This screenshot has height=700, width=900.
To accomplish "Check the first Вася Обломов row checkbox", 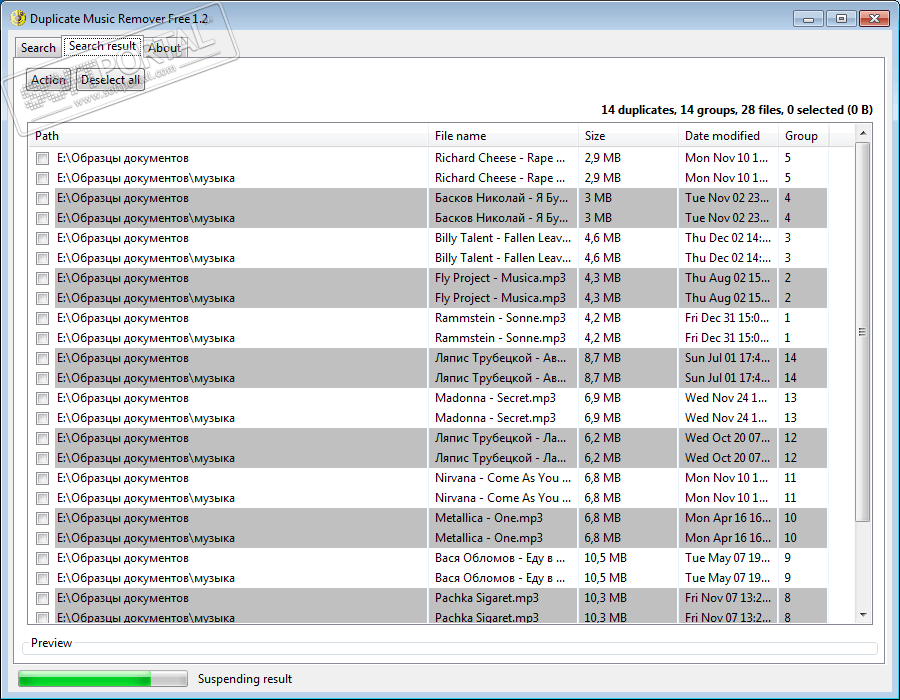I will [x=42, y=558].
